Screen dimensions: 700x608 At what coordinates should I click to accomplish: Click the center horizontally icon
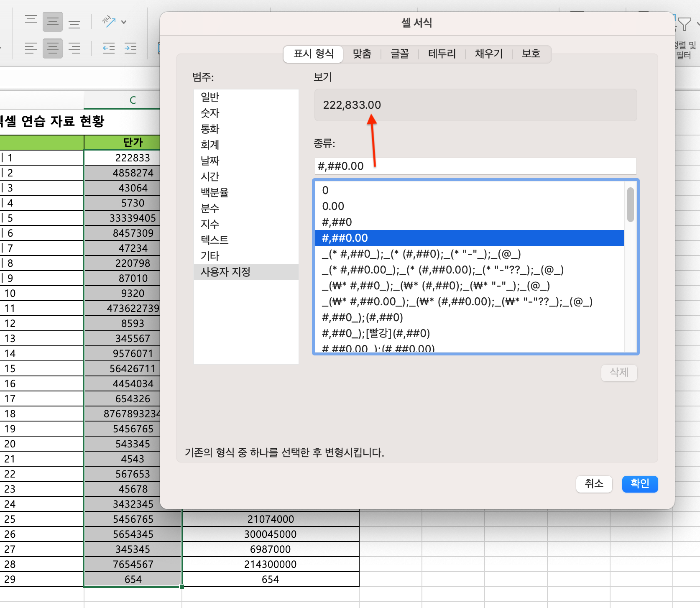point(53,48)
